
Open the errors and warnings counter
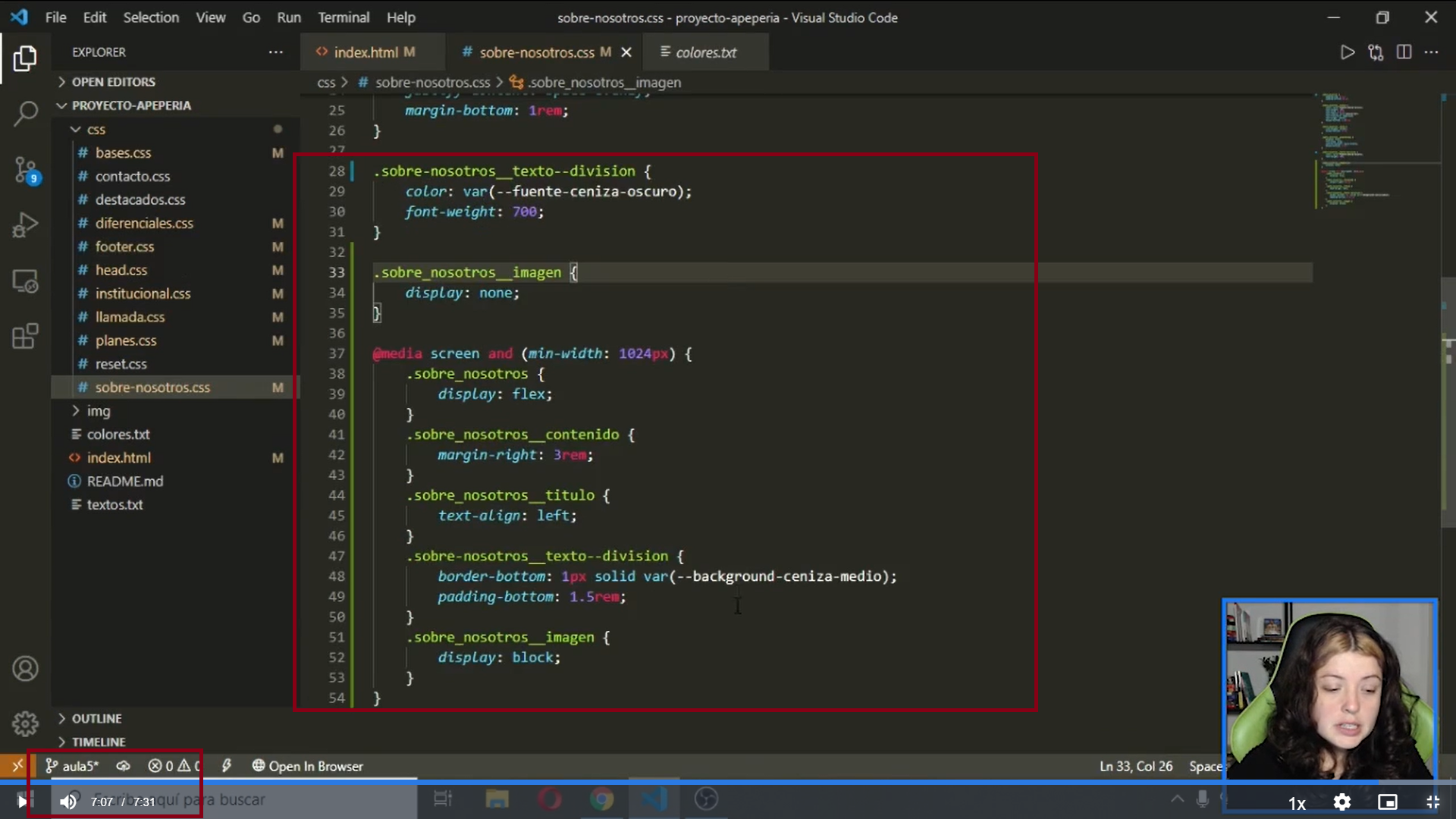pyautogui.click(x=174, y=766)
